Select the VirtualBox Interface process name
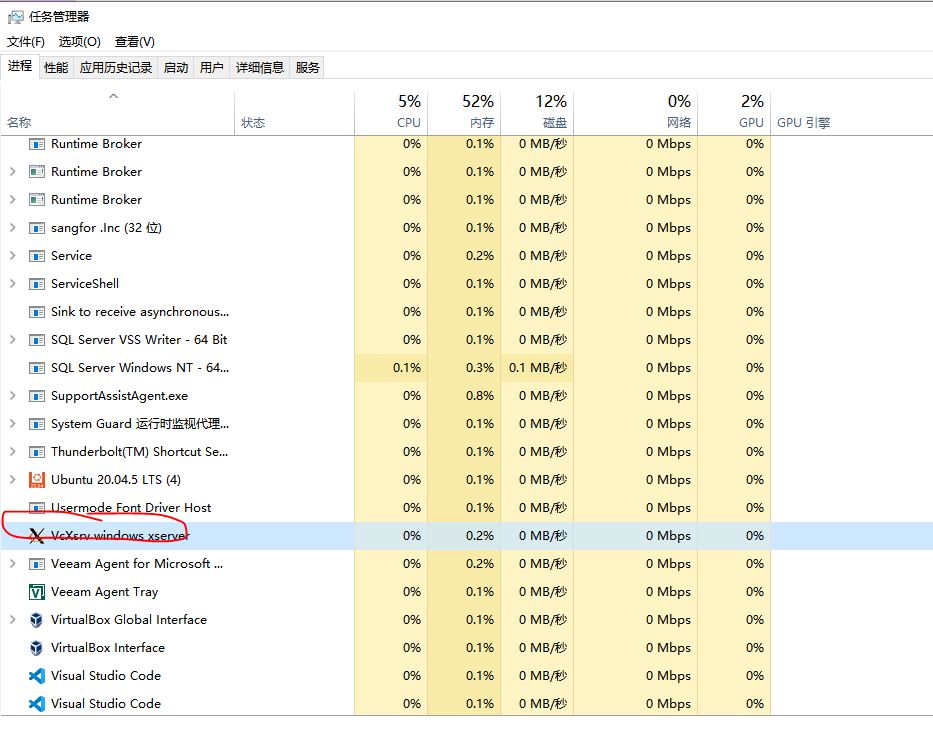Image resolution: width=933 pixels, height=729 pixels. click(x=108, y=647)
